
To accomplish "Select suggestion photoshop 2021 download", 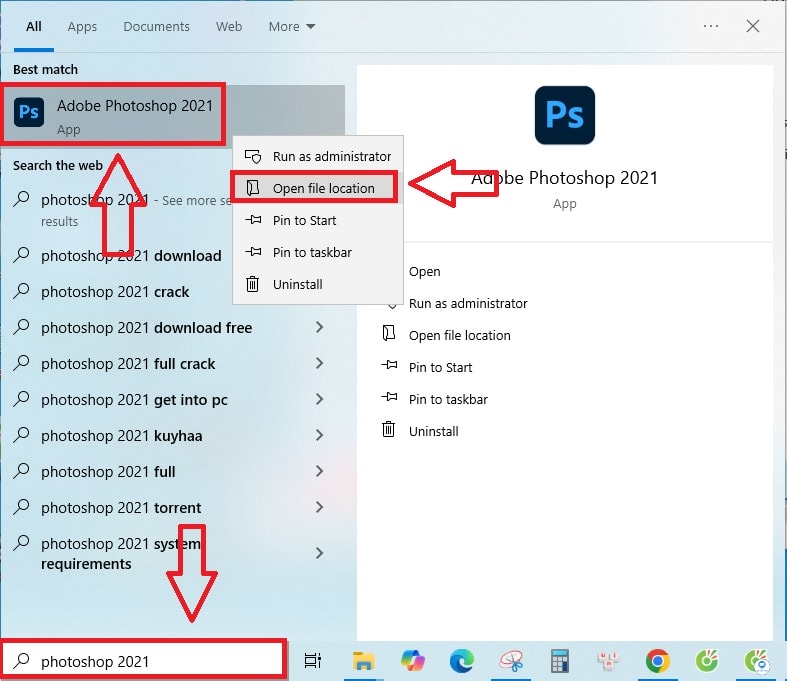I will coord(131,256).
